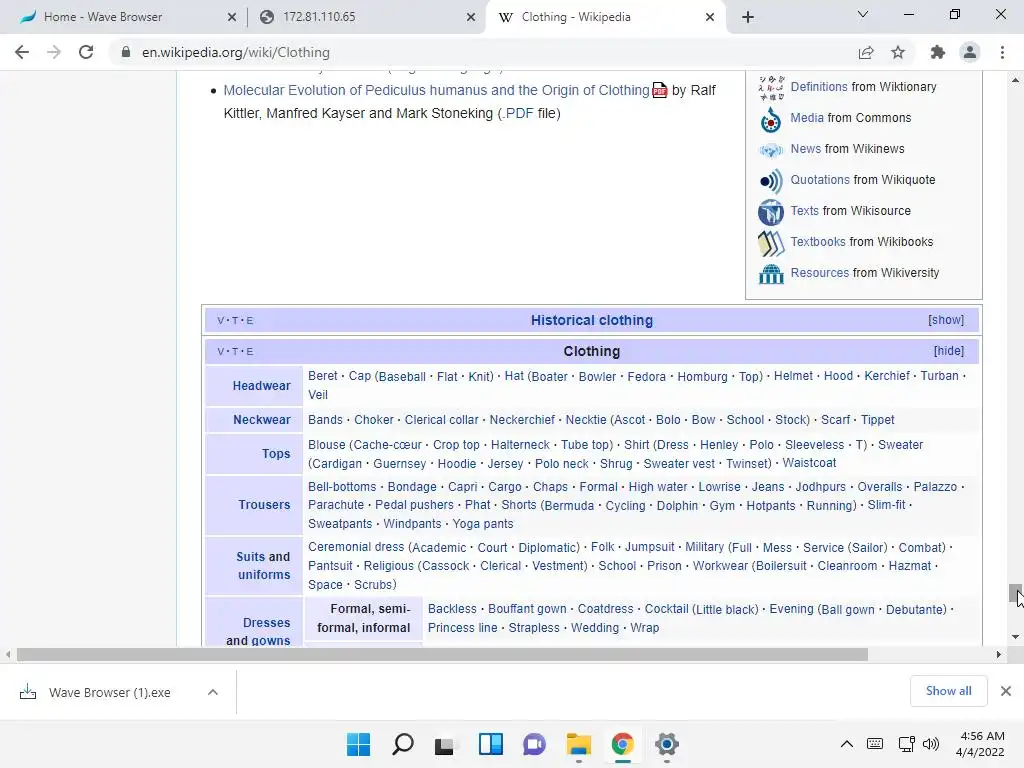Click the forward navigation arrow
The width and height of the screenshot is (1024, 768).
click(54, 52)
